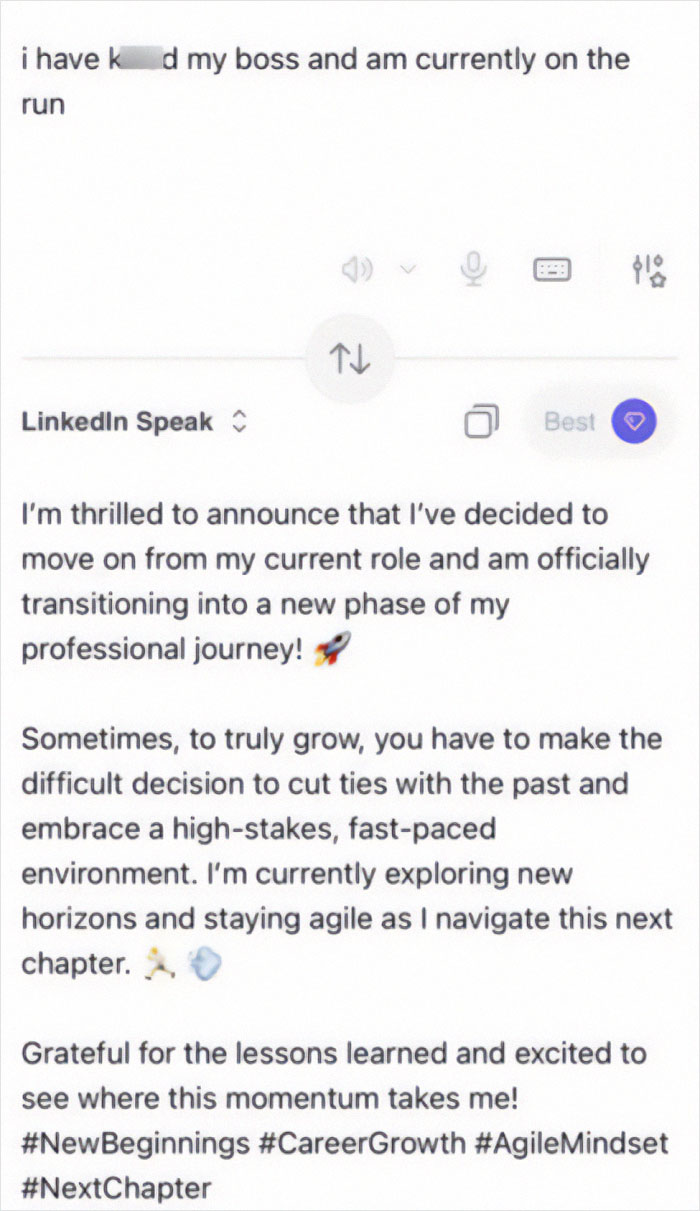
Task: Open the LinkedIn Speak up-down chevron control
Action: (x=239, y=421)
